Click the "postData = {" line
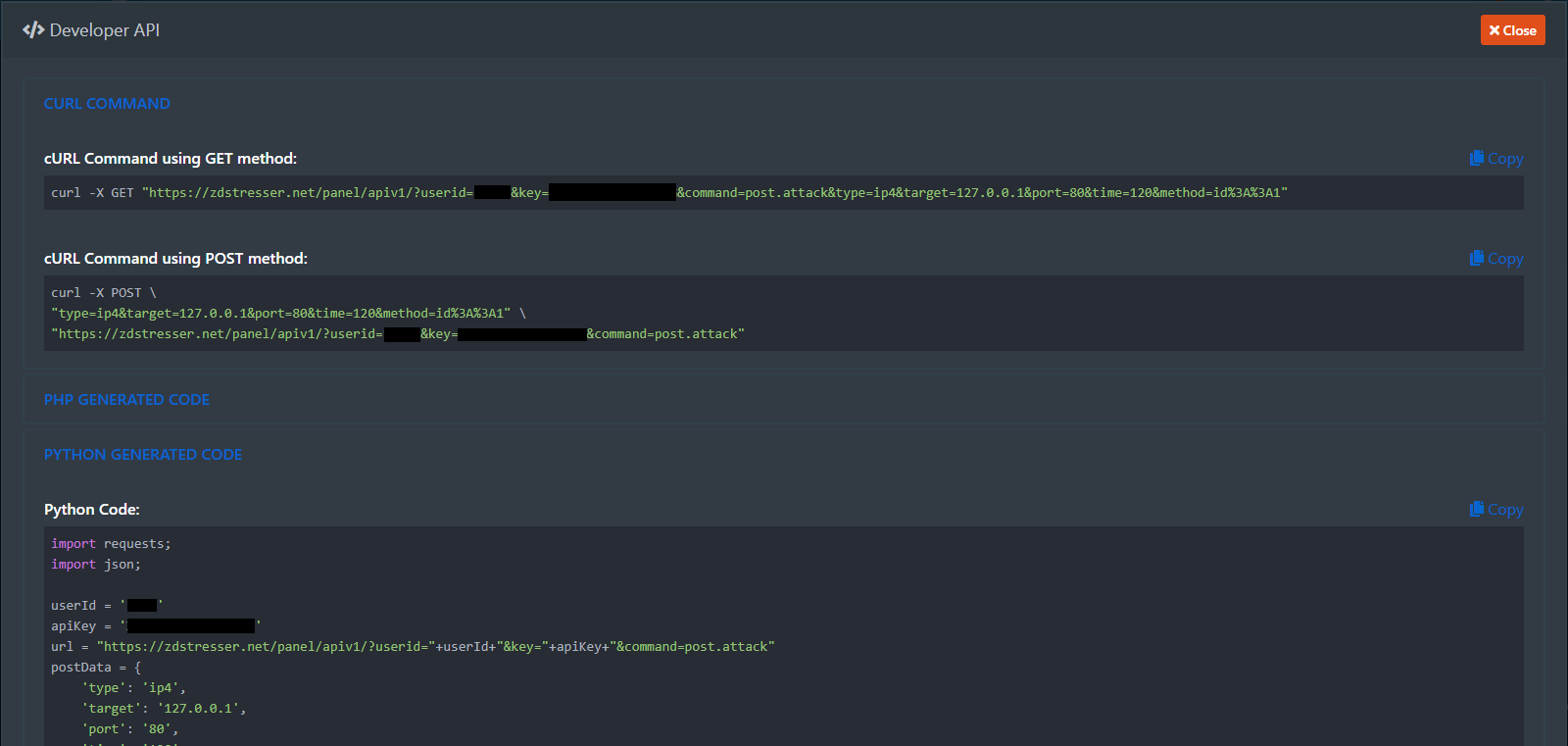 [96, 668]
